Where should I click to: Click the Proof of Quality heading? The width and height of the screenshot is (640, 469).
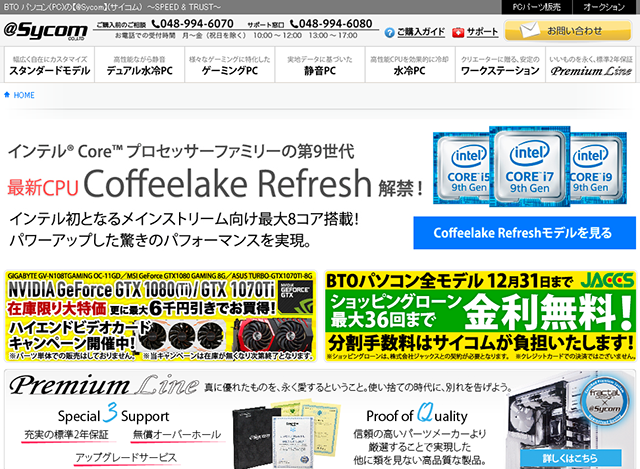click(417, 414)
